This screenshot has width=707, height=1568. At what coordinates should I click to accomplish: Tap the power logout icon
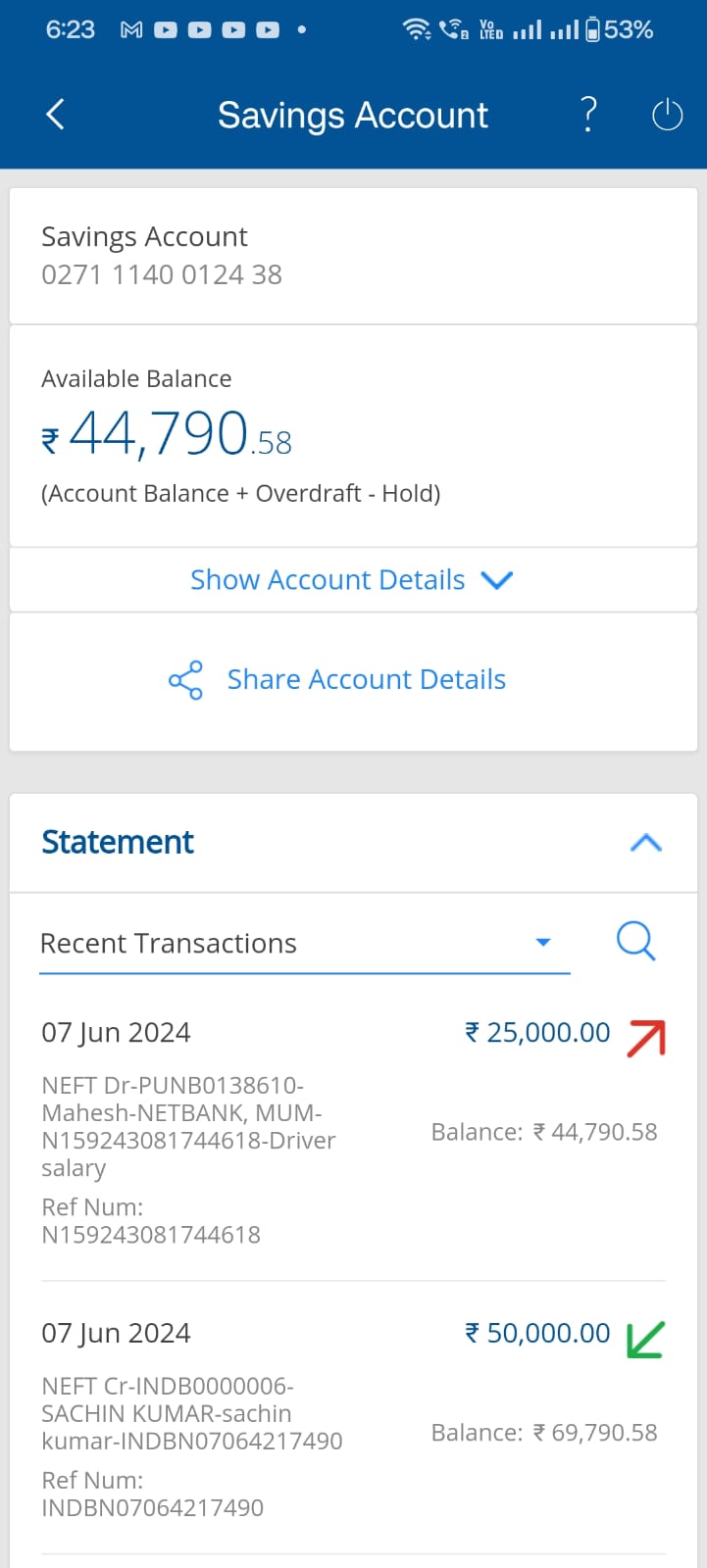667,116
